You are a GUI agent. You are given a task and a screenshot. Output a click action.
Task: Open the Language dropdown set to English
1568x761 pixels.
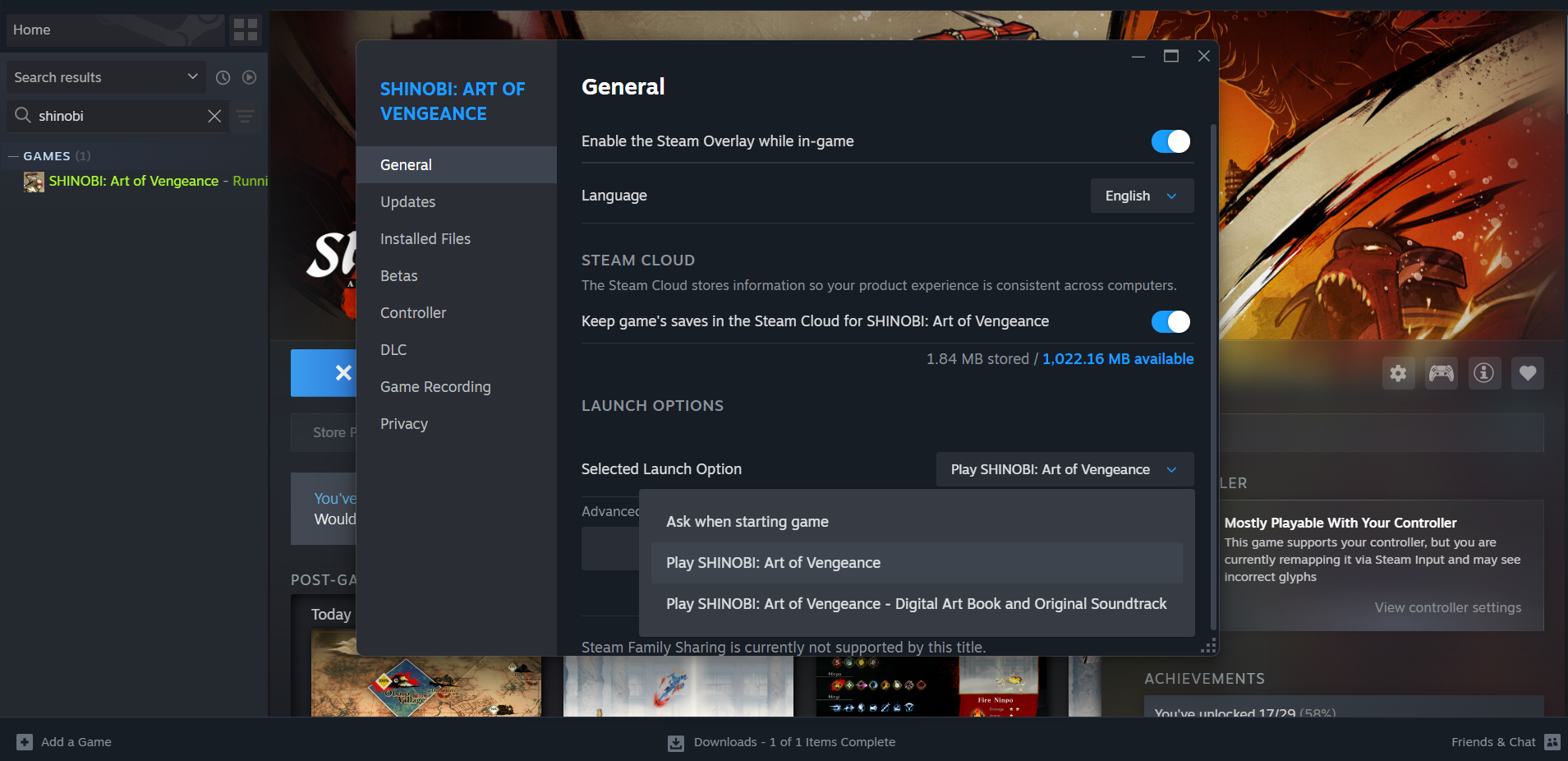[x=1141, y=196]
